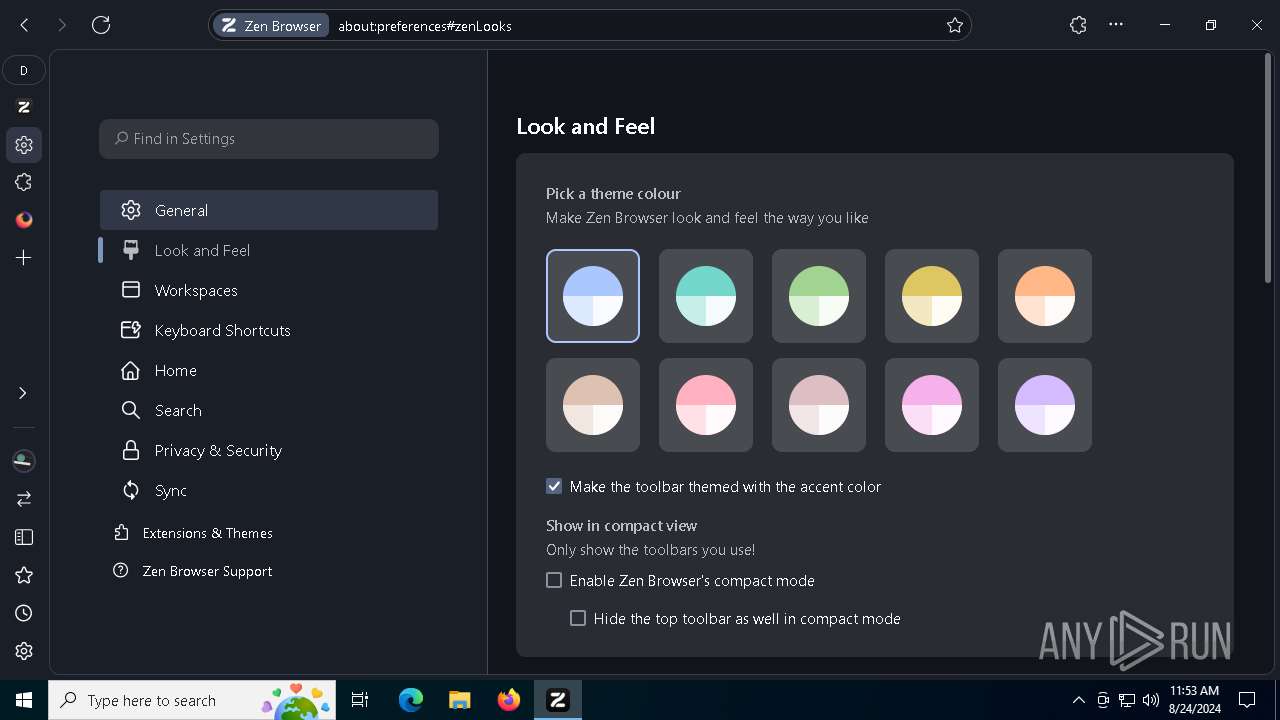Click the Find in Settings search field
This screenshot has width=1280, height=720.
269,139
